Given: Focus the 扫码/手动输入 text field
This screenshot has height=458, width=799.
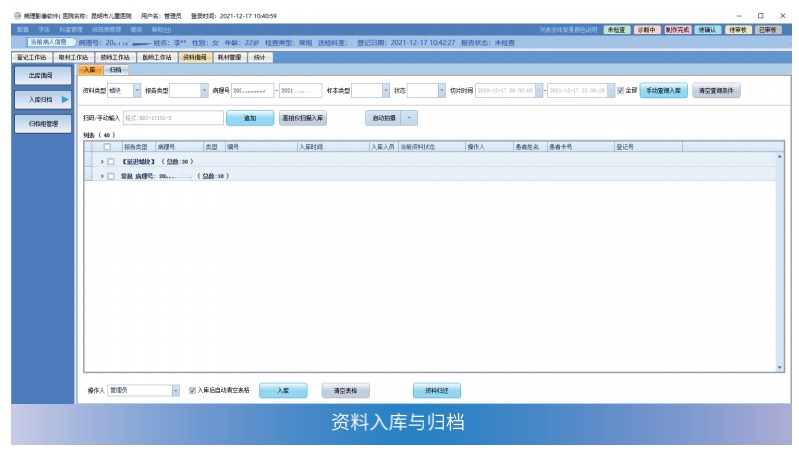Looking at the screenshot, I should pyautogui.click(x=173, y=118).
